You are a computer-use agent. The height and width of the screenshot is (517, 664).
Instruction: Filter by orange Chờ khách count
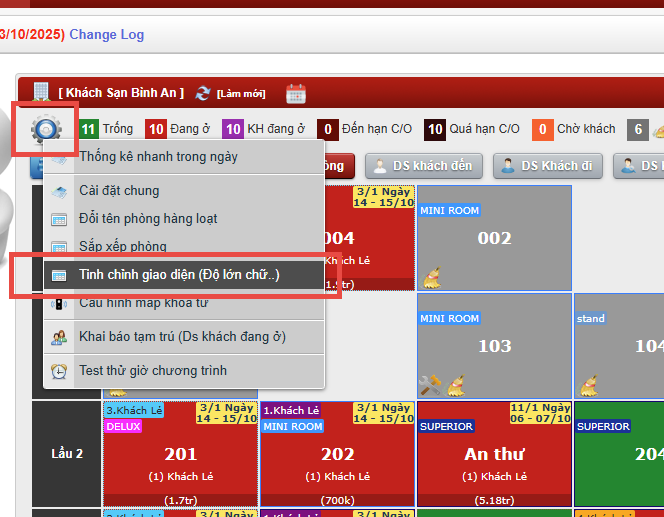(x=541, y=129)
